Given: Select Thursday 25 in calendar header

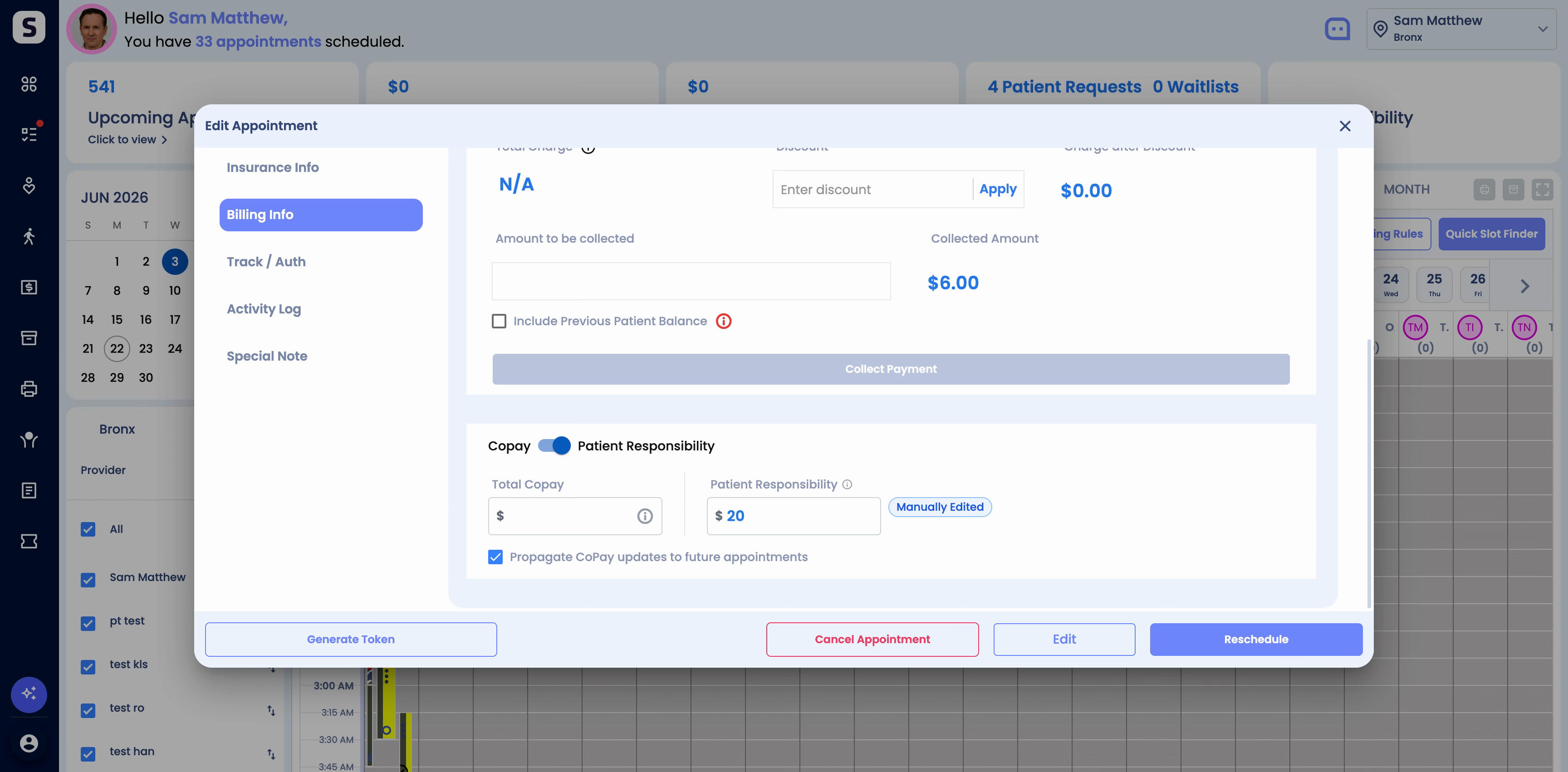Looking at the screenshot, I should 1434,285.
